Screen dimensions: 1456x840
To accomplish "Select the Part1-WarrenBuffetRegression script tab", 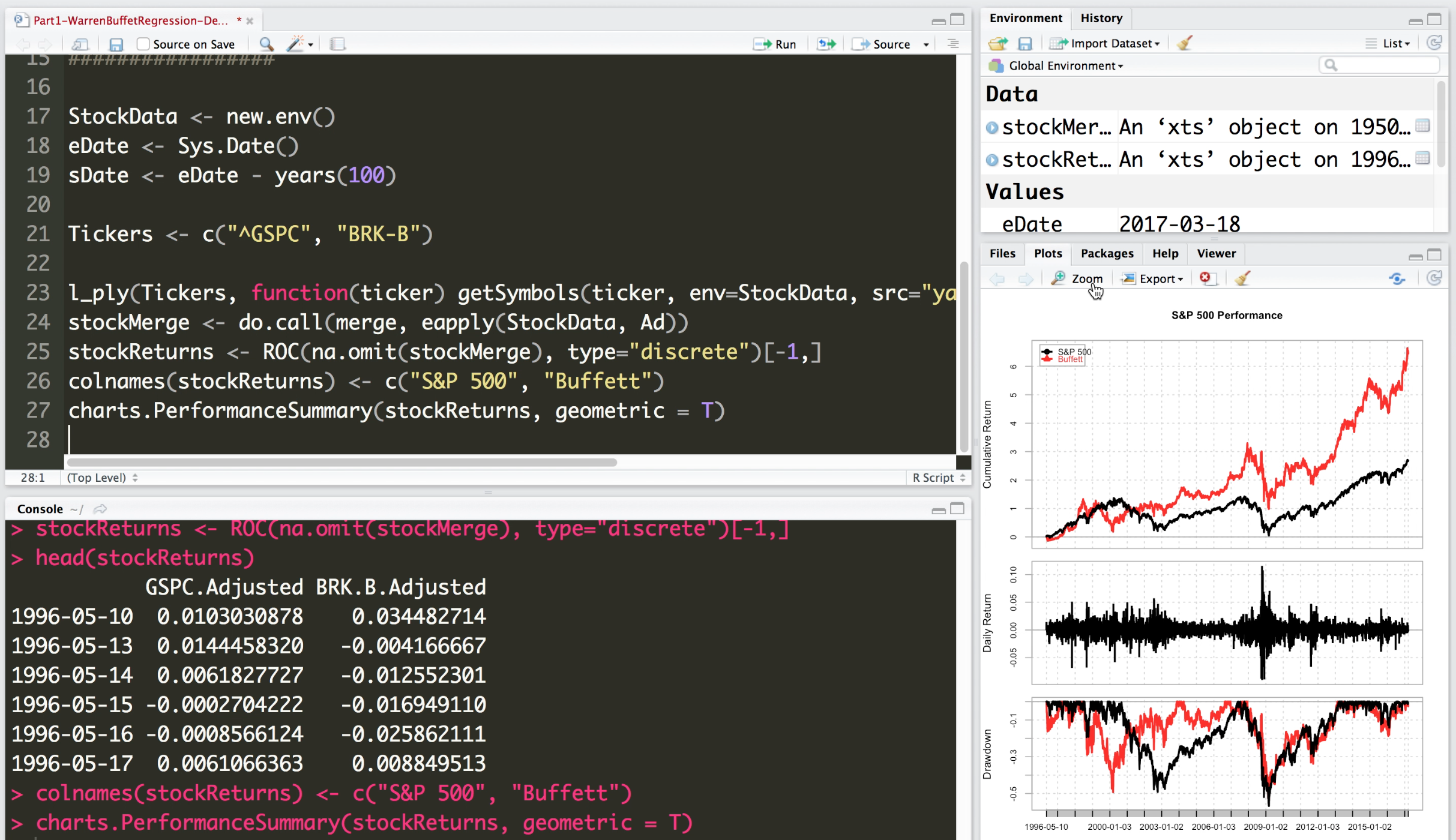I will click(131, 20).
